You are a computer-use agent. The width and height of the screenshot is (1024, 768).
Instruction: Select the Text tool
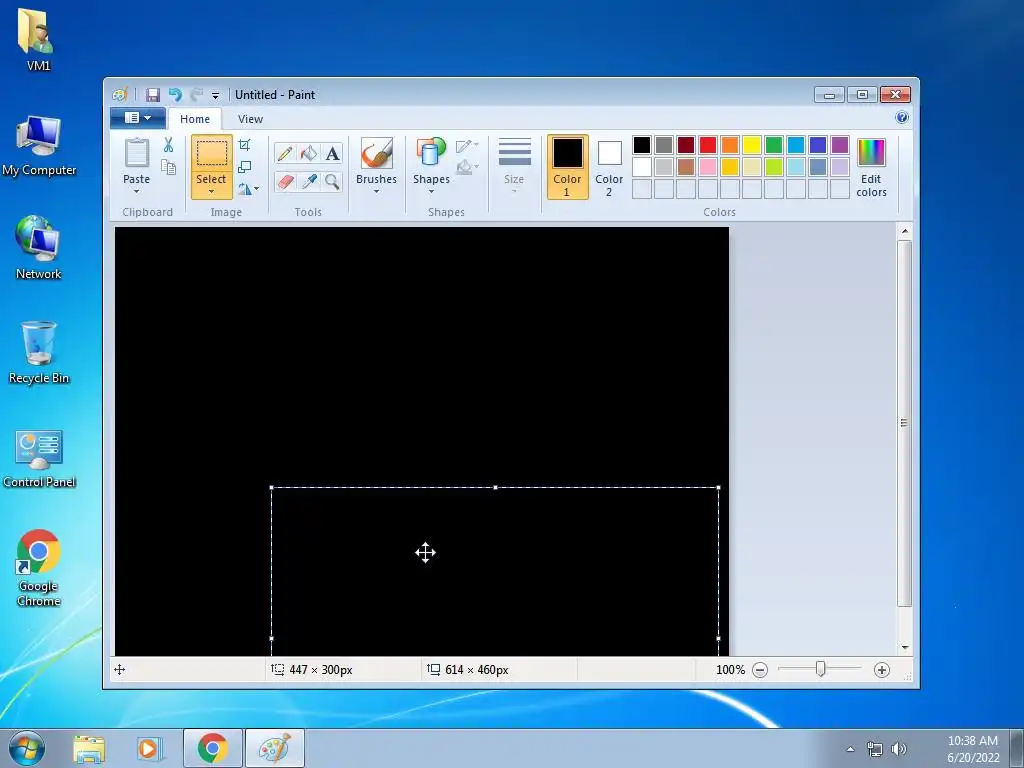tap(332, 153)
